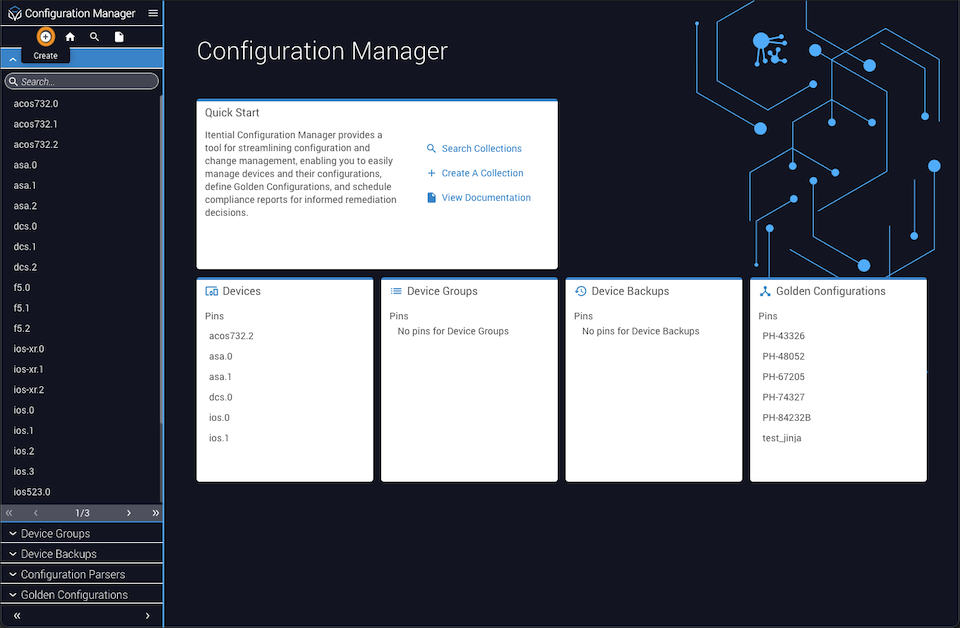The image size is (960, 628).
Task: Open the hamburger menu beside Configuration Manager
Action: pos(153,13)
